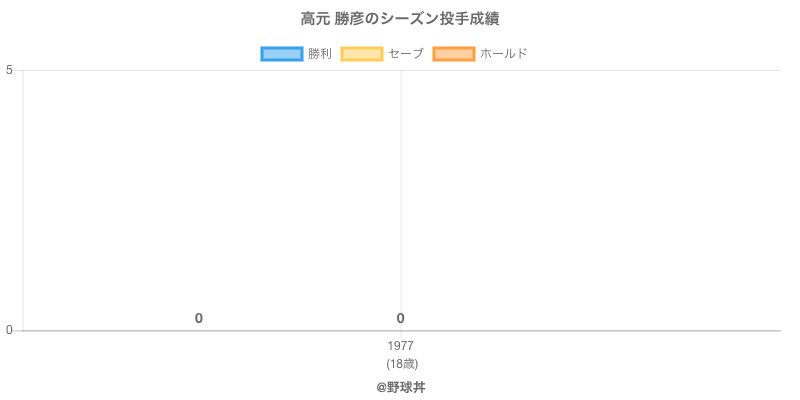This screenshot has width=800, height=400.
Task: Toggle the ホールド legend label text
Action: [503, 54]
